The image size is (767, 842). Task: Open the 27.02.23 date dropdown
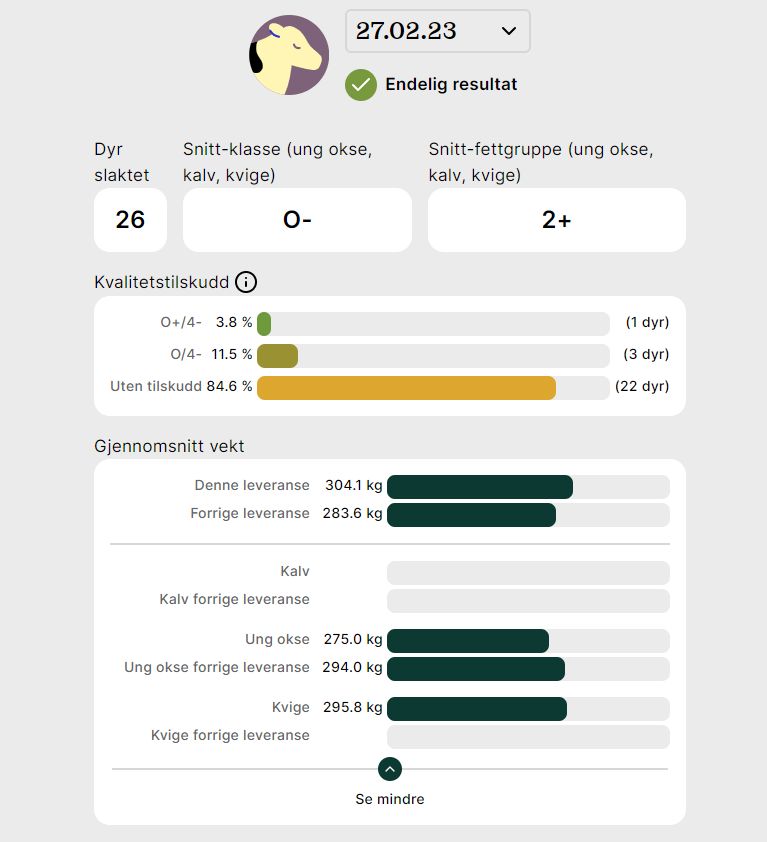(437, 31)
